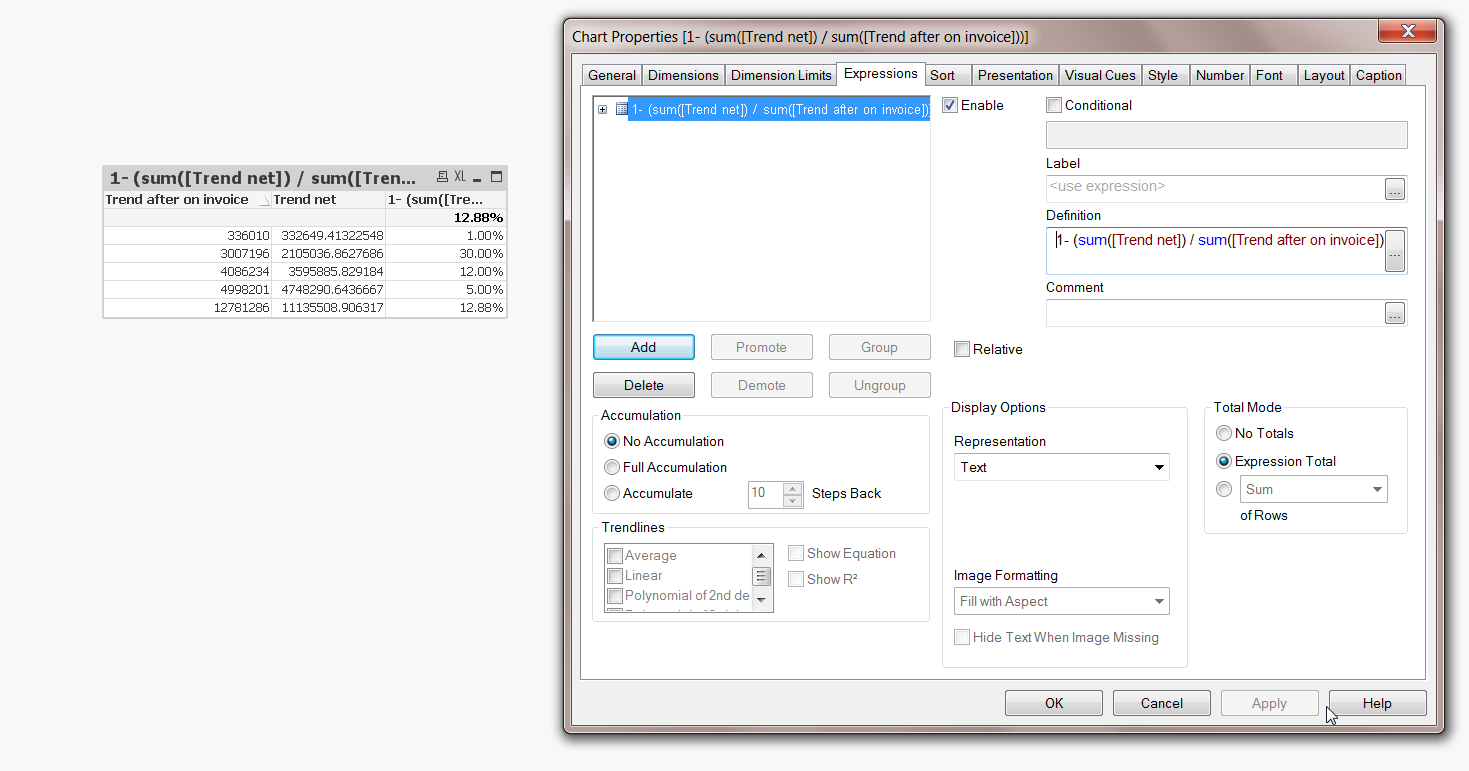Click the 30.00% cell in table
Viewport: 1469px width, 771px height.
pyautogui.click(x=446, y=254)
